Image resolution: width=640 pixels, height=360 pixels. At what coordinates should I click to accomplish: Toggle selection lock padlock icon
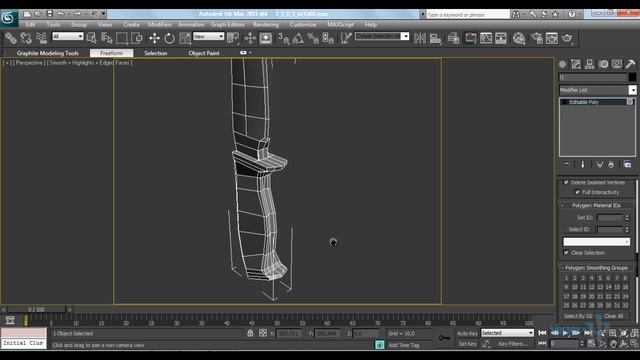[x=250, y=333]
